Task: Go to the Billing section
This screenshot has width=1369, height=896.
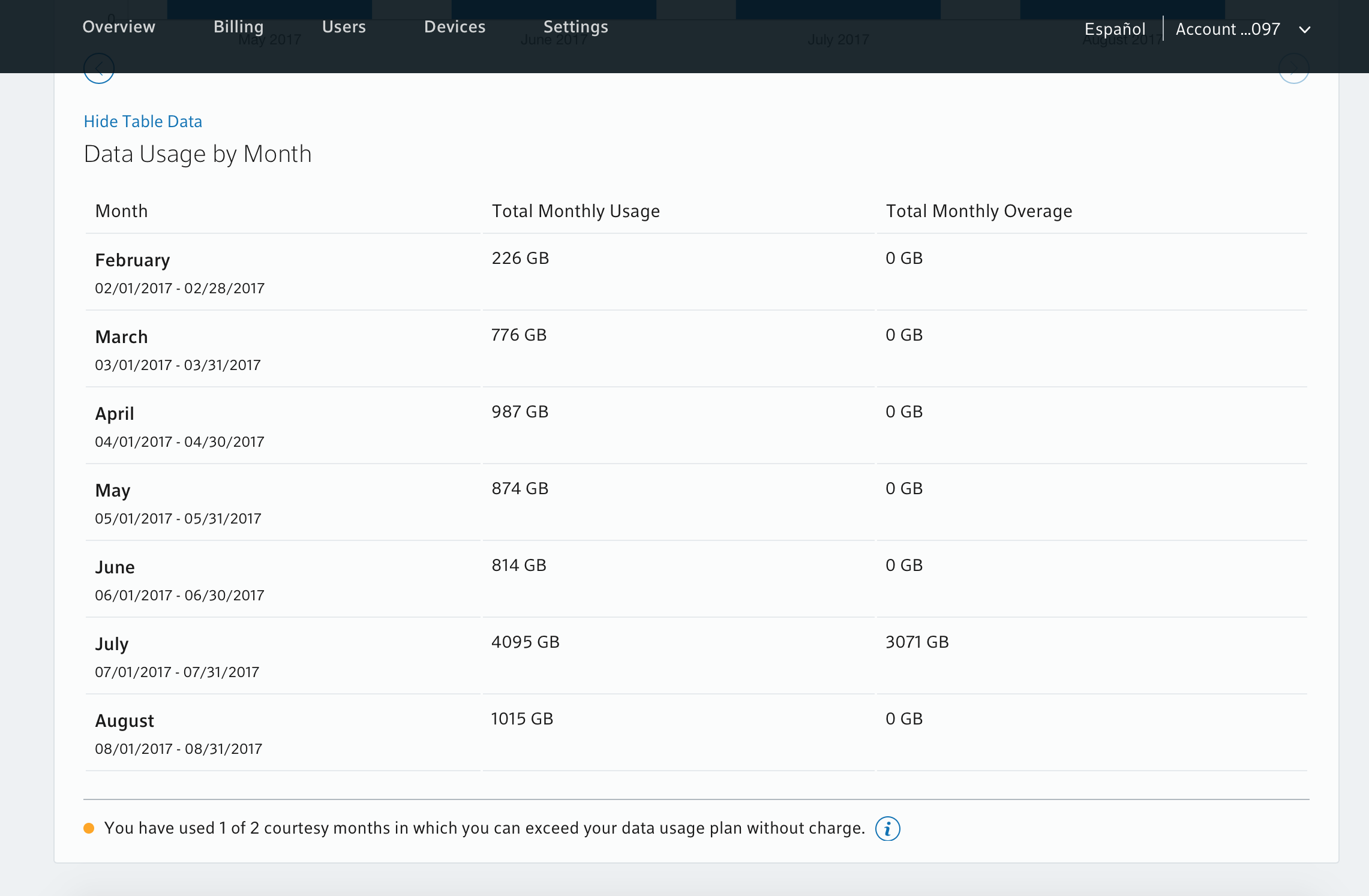Action: pos(238,27)
